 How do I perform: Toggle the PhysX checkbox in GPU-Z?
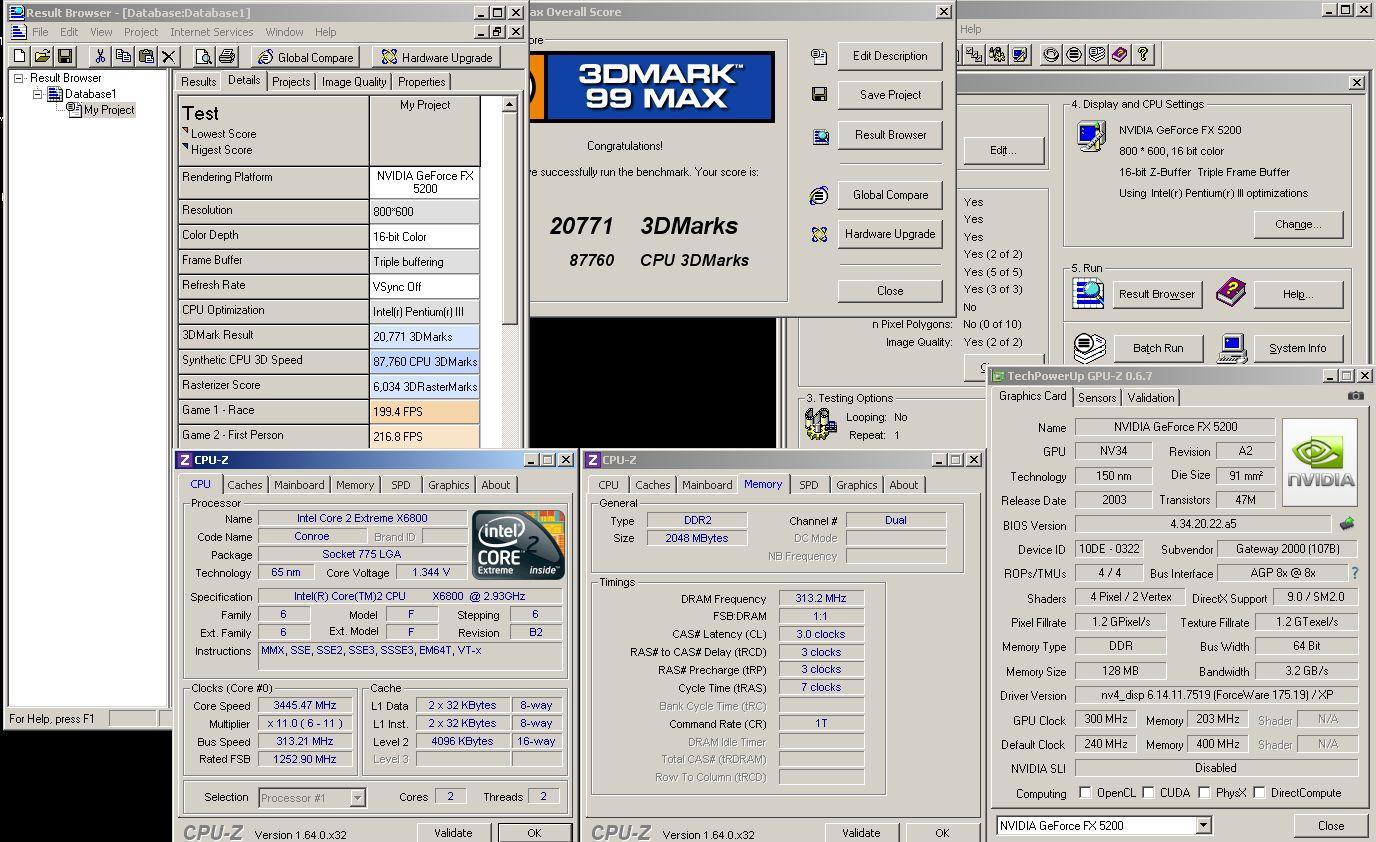(1203, 793)
